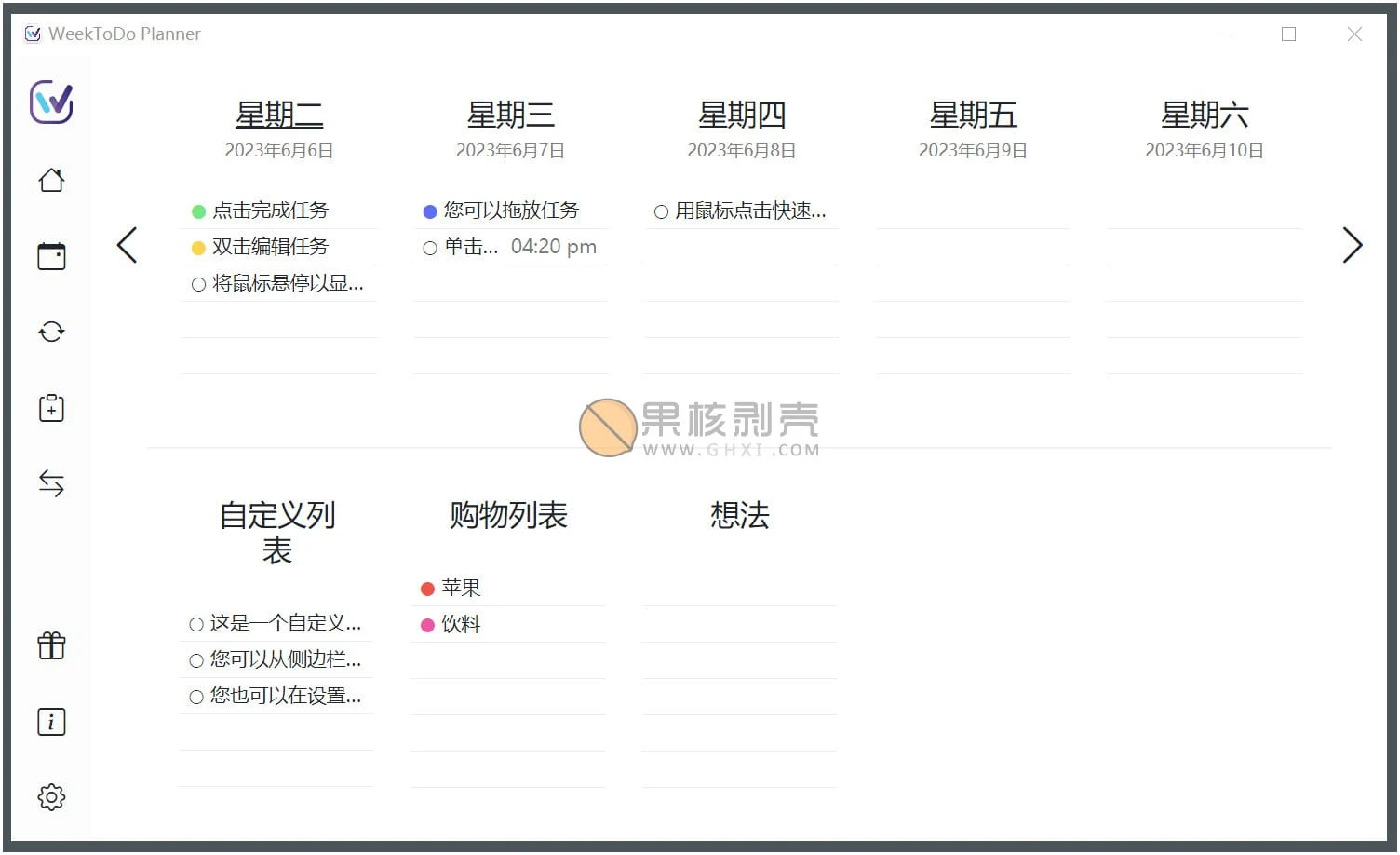Check the circle next to 用鼠标点击快速 task
Screen dimensions: 1400x855
click(660, 210)
